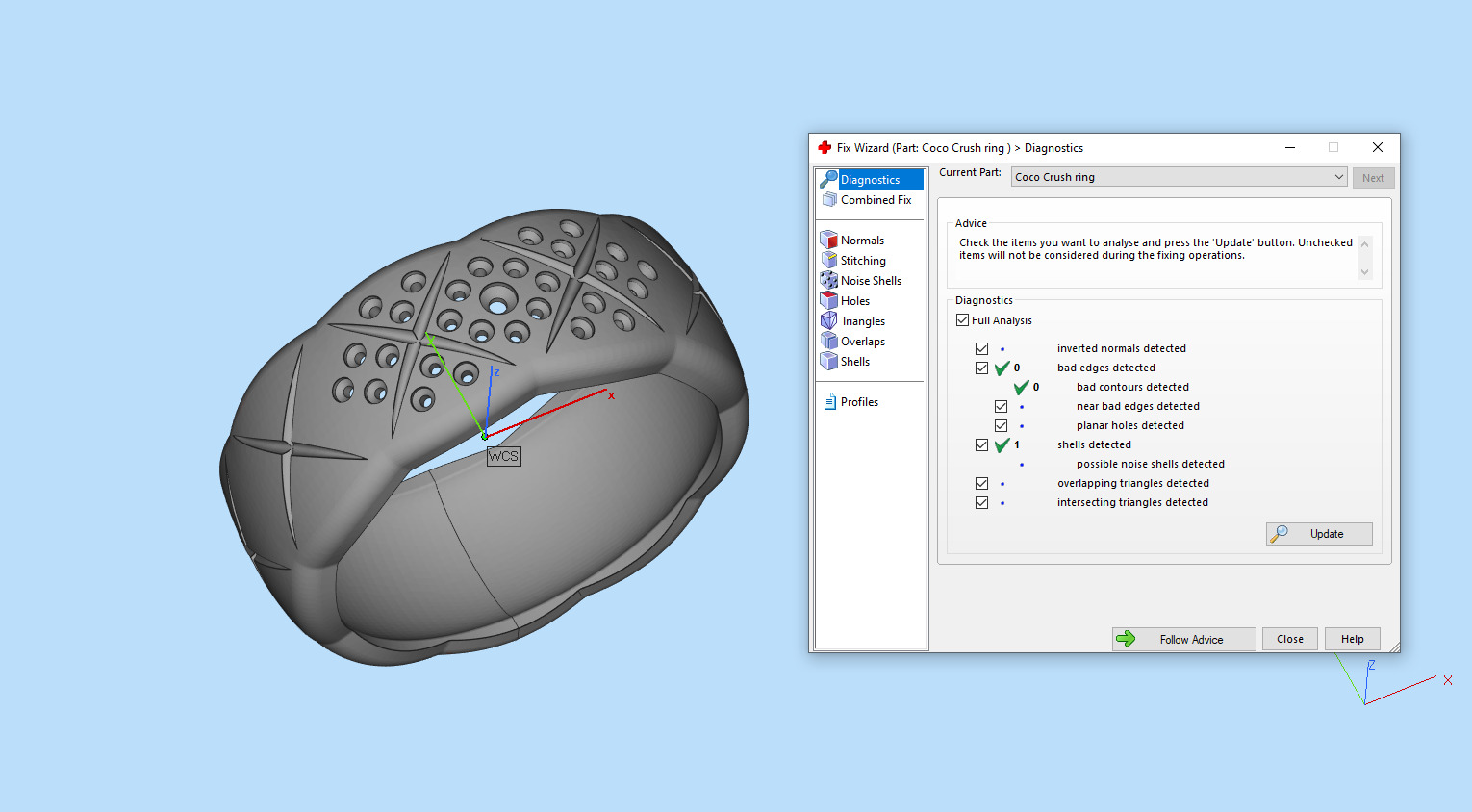Toggle the Full Analysis checkbox
Viewport: 1472px width, 812px height.
962,320
